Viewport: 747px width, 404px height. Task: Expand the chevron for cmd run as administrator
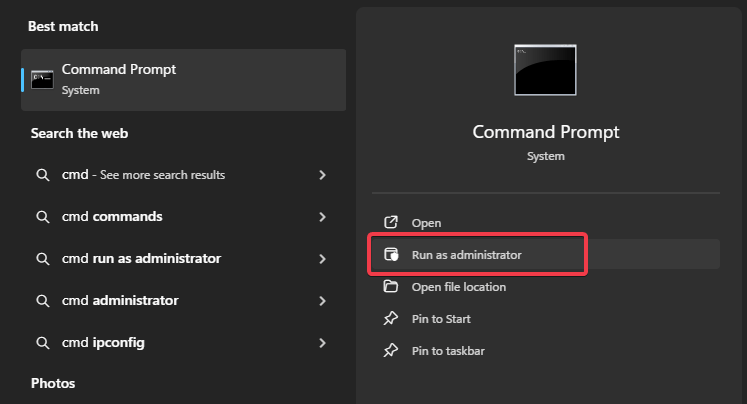(322, 259)
